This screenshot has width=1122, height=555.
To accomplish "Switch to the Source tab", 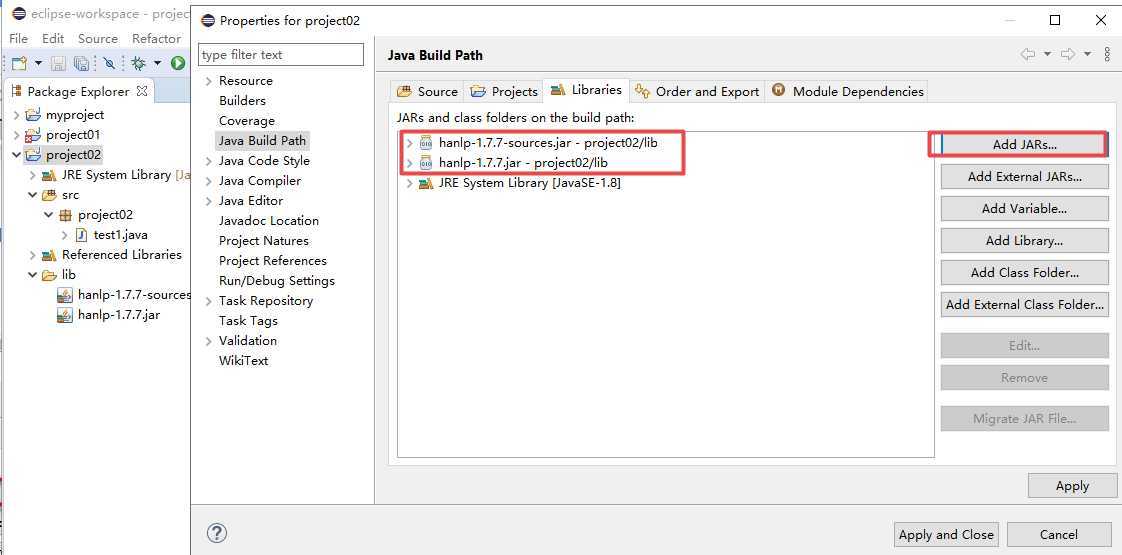I will click(x=427, y=92).
